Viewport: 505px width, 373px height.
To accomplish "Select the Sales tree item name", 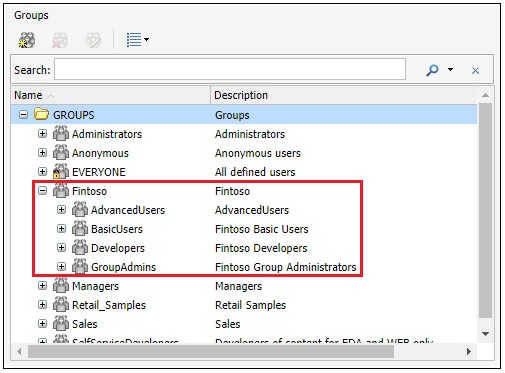I will click(x=85, y=324).
